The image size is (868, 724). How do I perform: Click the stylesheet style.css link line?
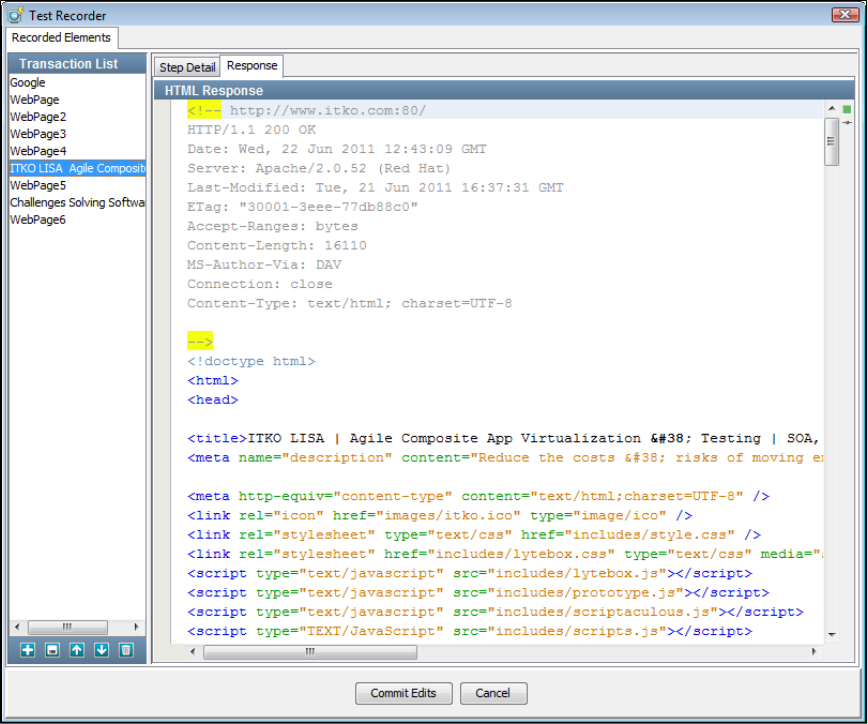(x=474, y=535)
